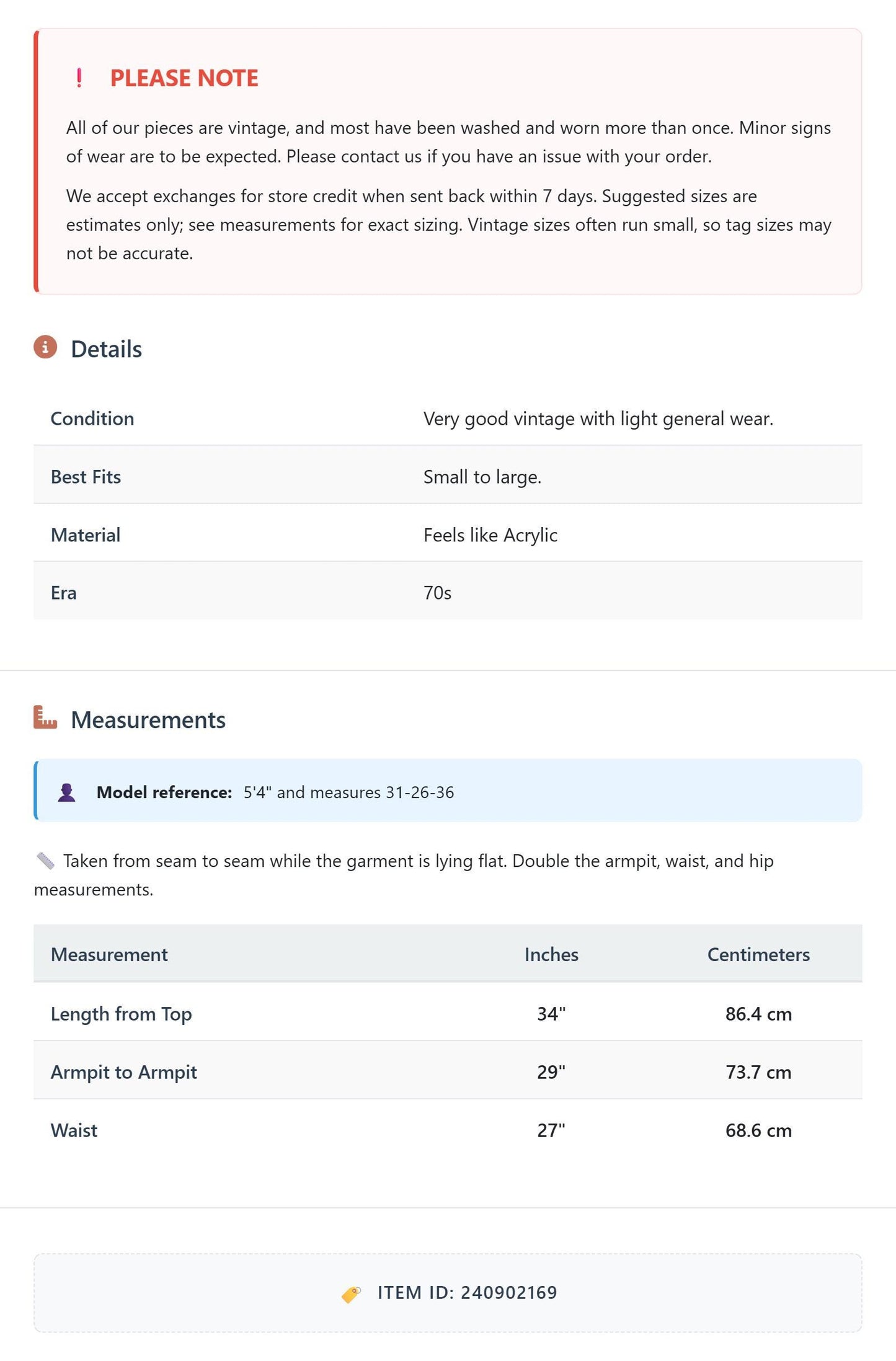Select the PLEASE NOTE heading
896x1361 pixels.
tap(184, 78)
